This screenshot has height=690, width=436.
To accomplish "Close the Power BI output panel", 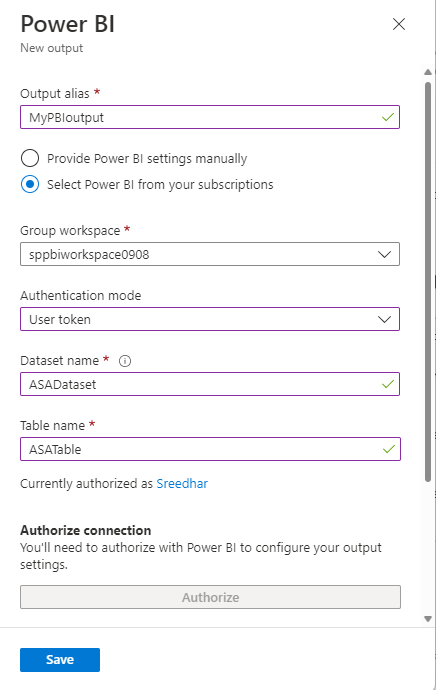I will (x=399, y=24).
